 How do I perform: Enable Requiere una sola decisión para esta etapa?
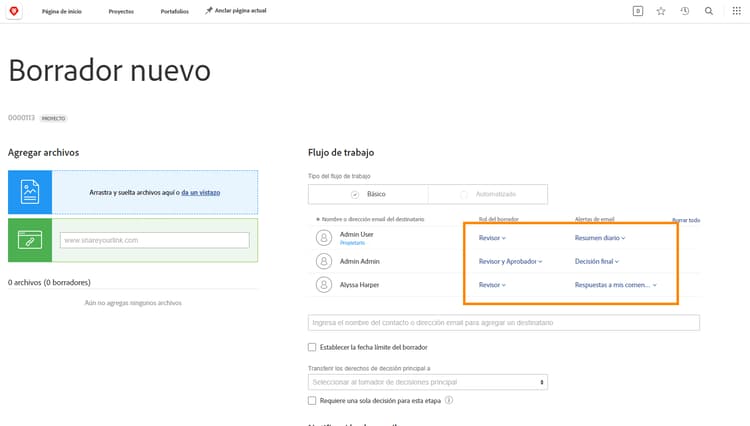(312, 401)
